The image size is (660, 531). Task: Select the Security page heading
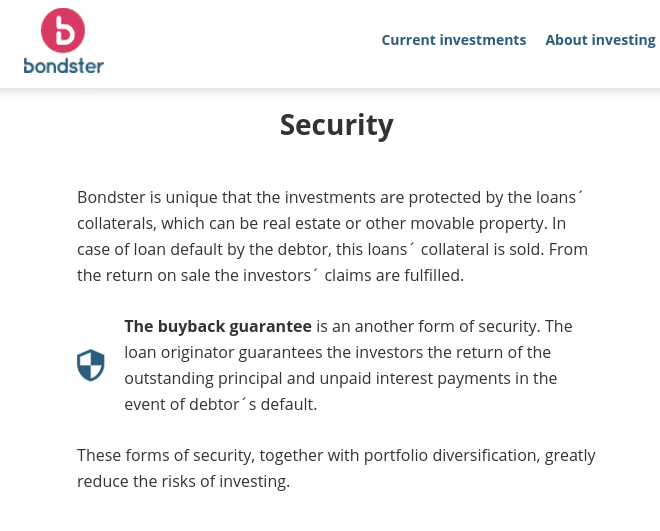(337, 125)
